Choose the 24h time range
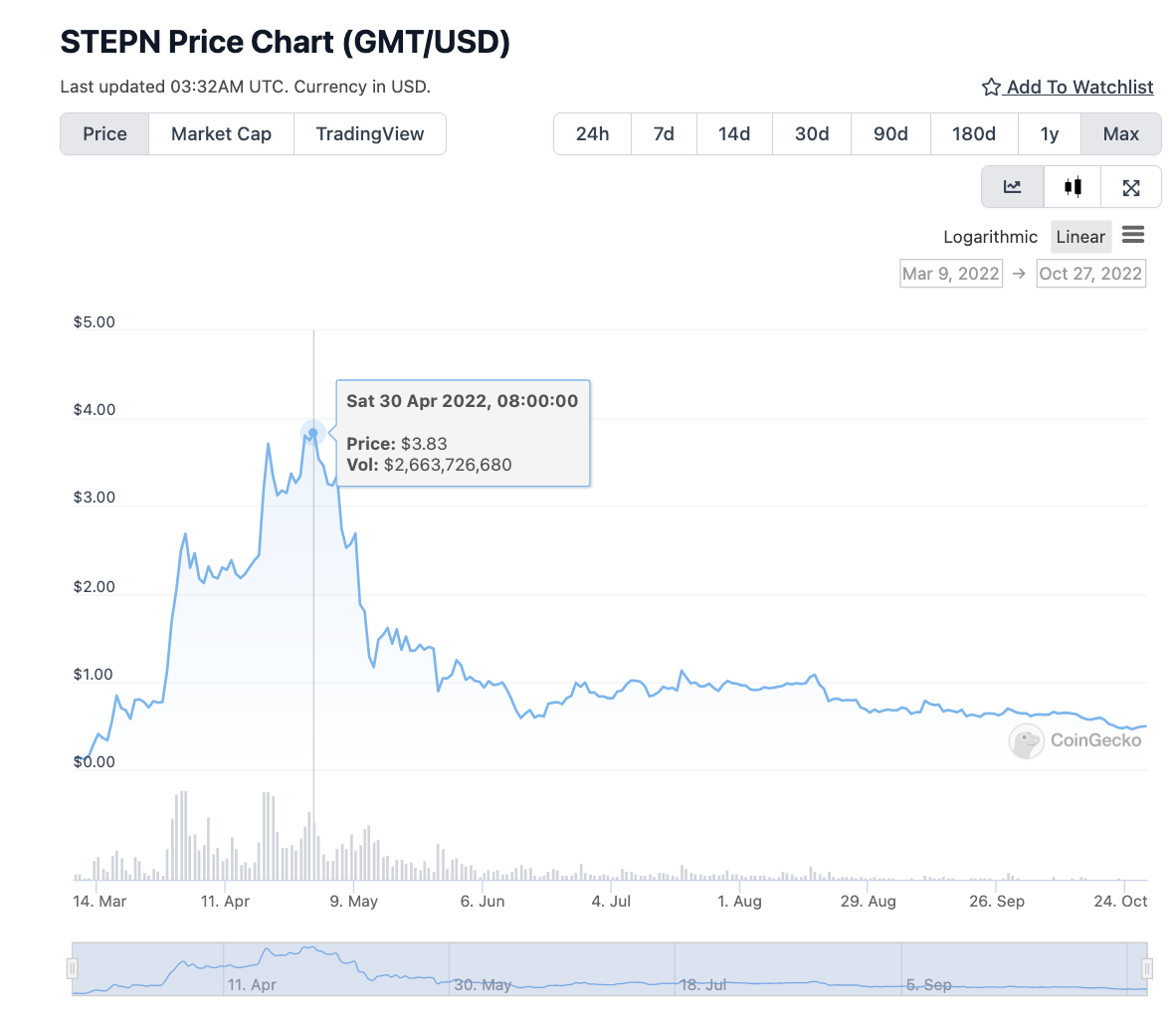This screenshot has width=1176, height=1023. (x=592, y=134)
